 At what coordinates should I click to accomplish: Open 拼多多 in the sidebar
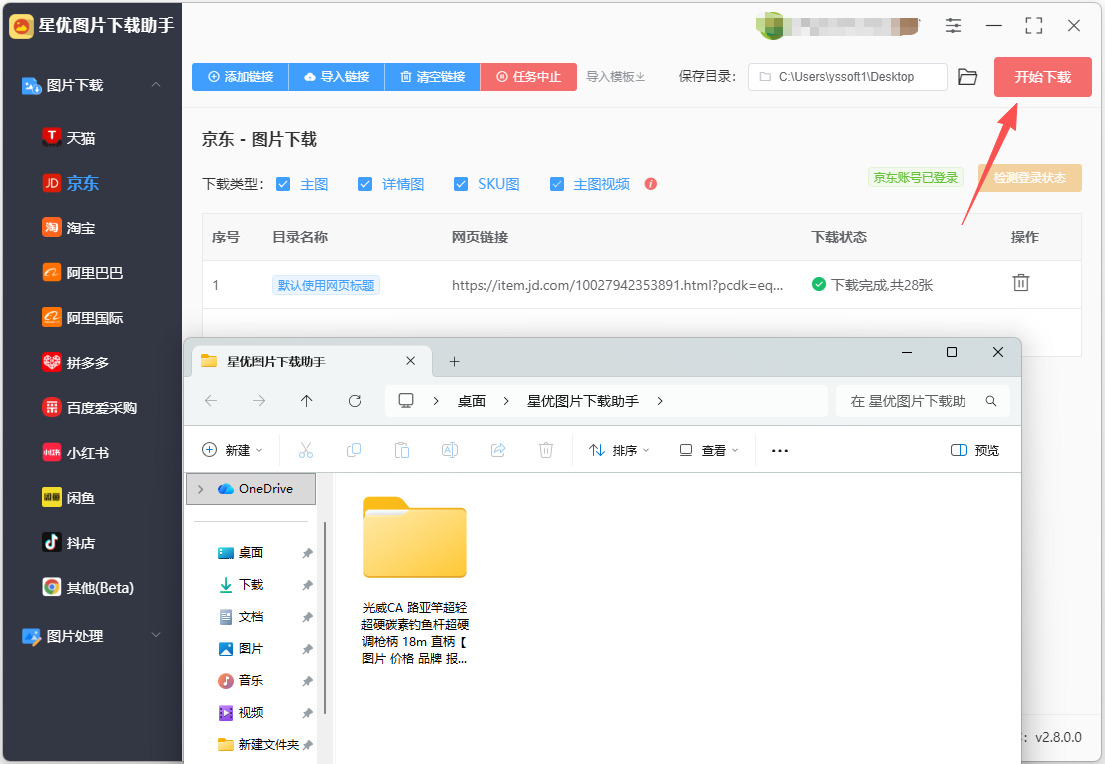pyautogui.click(x=76, y=363)
